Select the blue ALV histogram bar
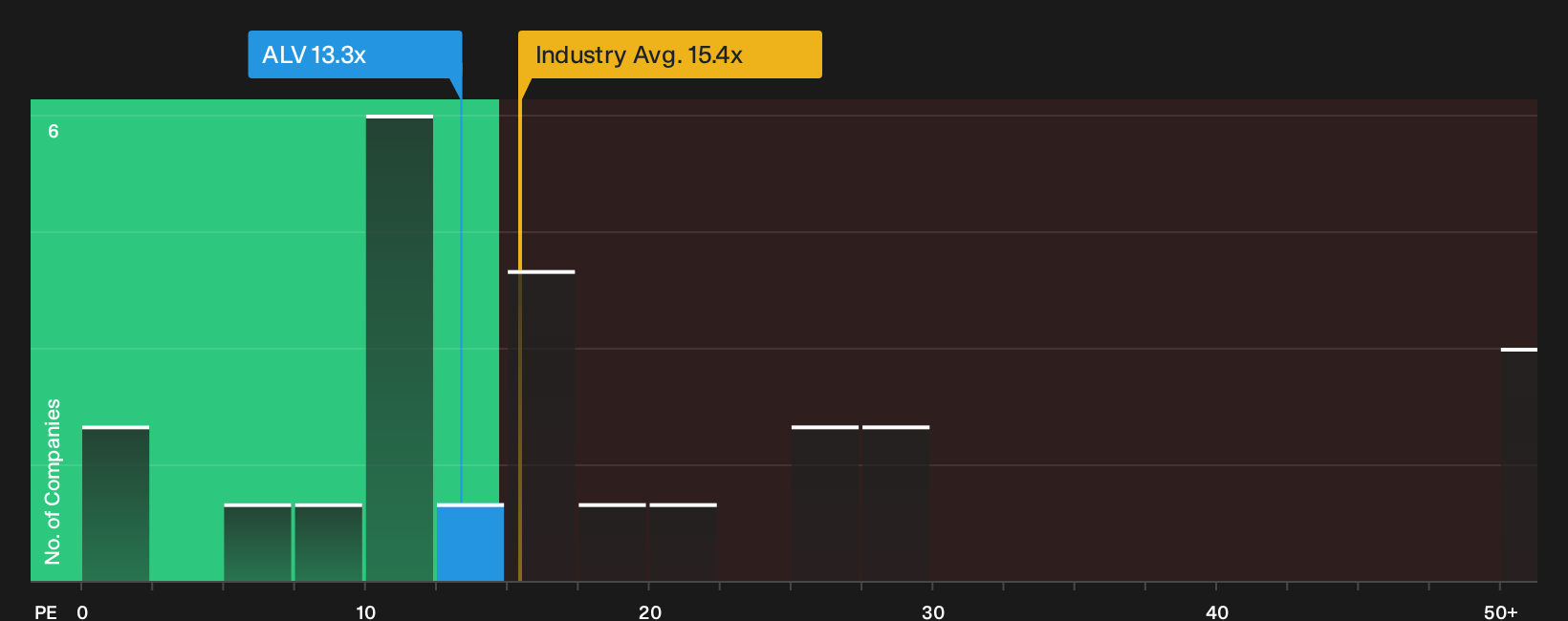The width and height of the screenshot is (1568, 621). coord(470,543)
